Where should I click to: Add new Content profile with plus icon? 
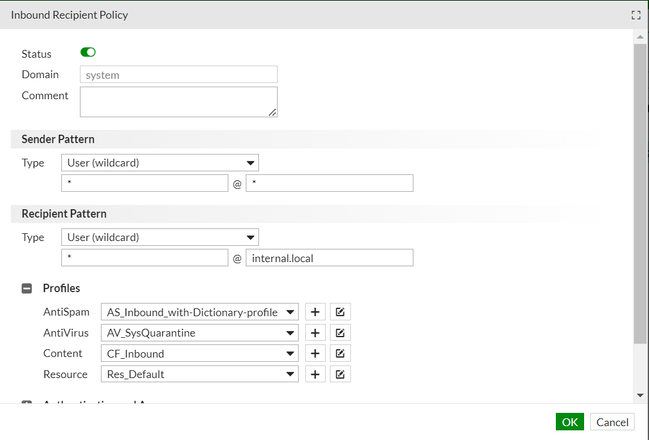click(x=315, y=353)
